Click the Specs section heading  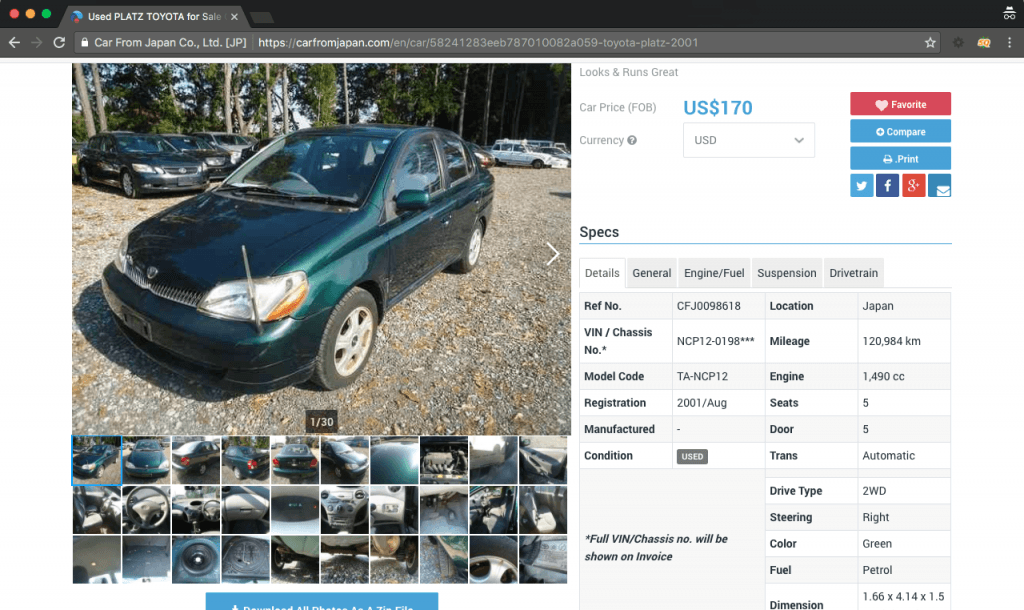tap(599, 232)
